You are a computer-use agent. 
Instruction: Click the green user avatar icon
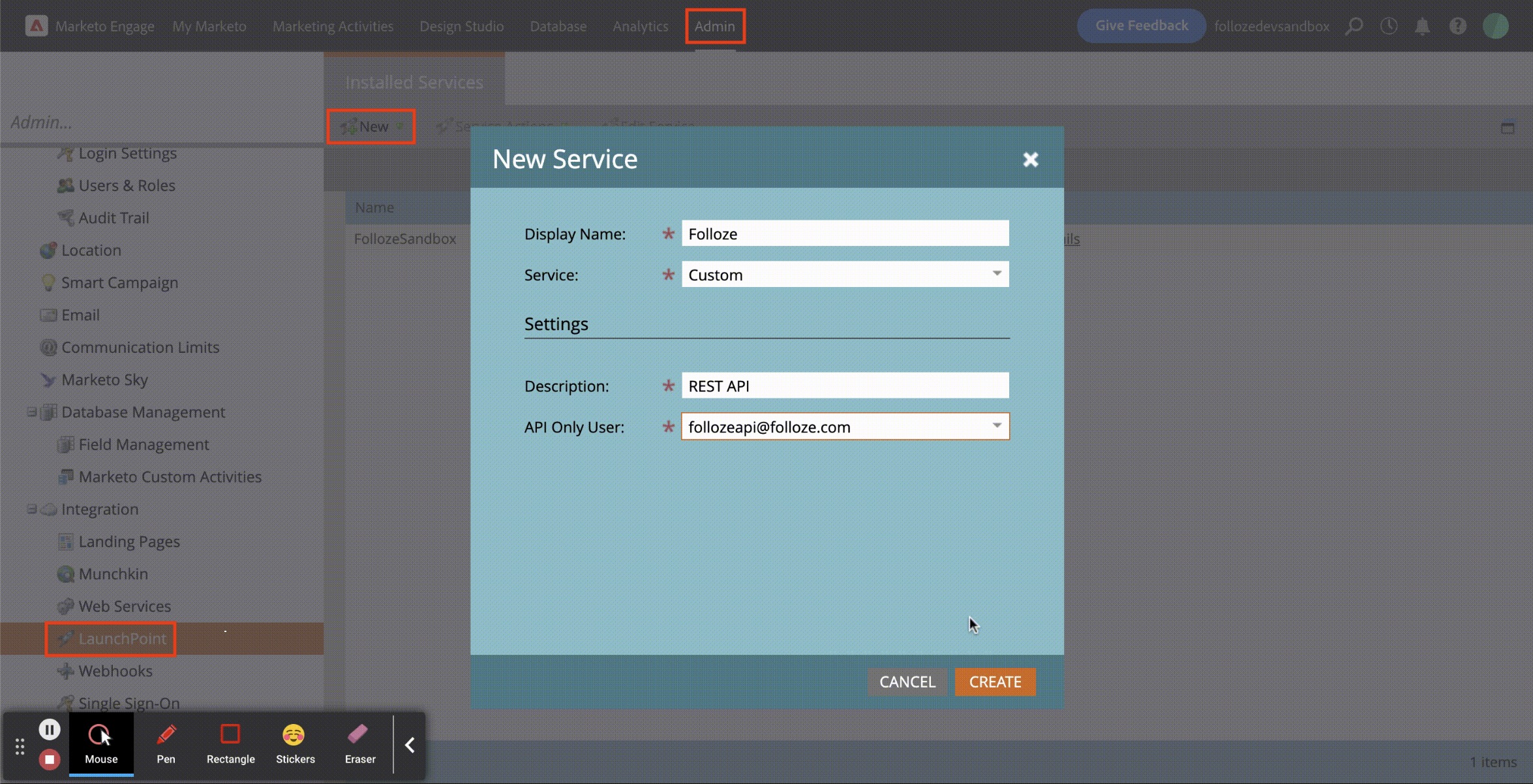point(1496,26)
